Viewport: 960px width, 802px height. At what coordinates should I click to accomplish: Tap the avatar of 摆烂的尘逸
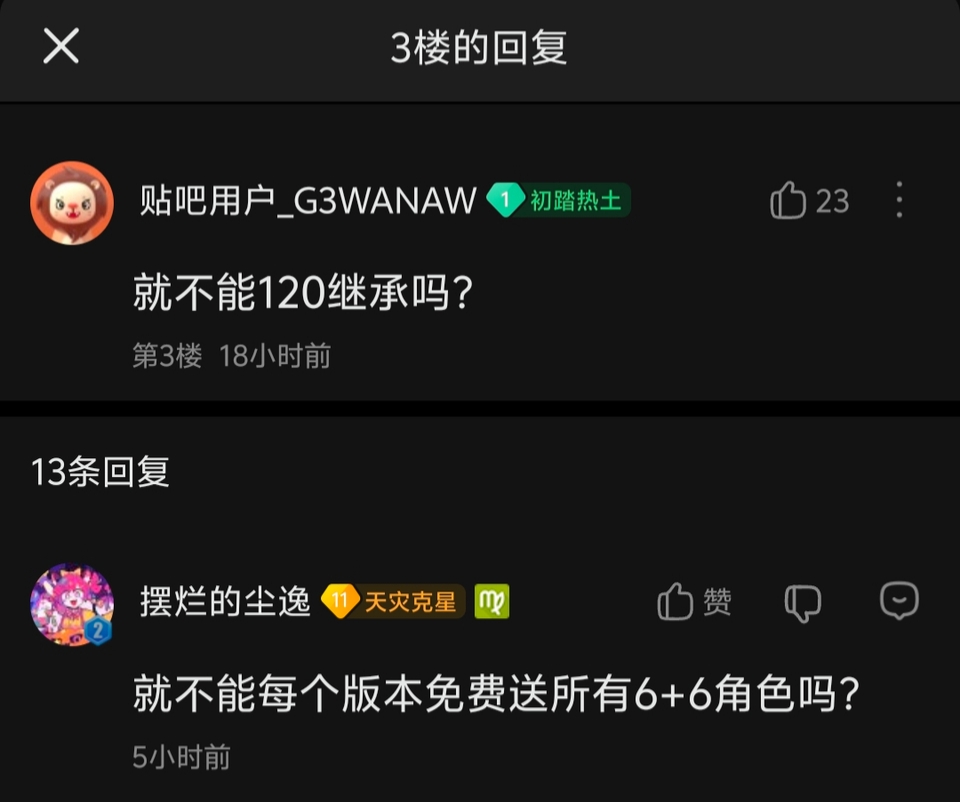(x=72, y=605)
